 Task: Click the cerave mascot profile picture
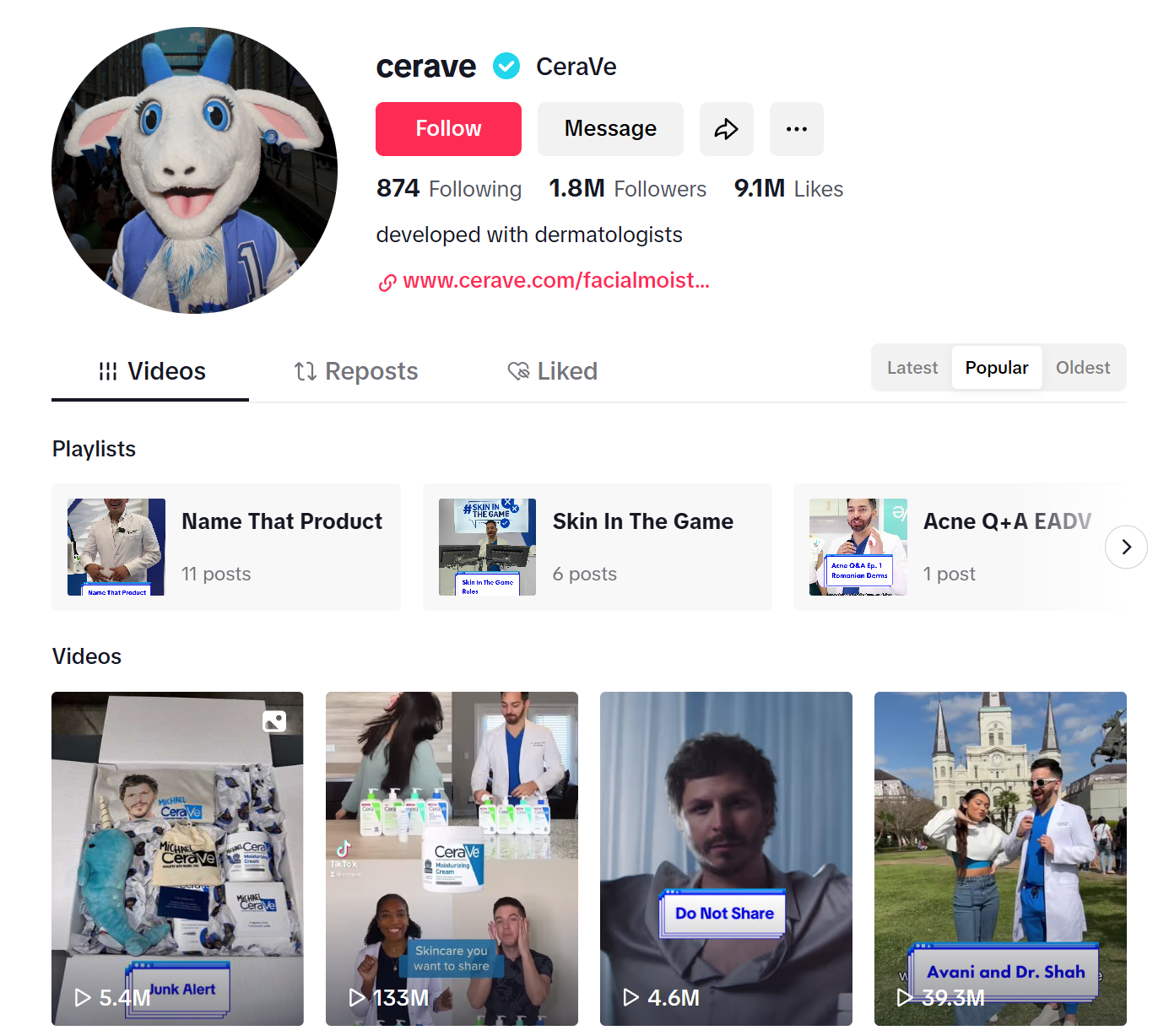click(x=195, y=170)
